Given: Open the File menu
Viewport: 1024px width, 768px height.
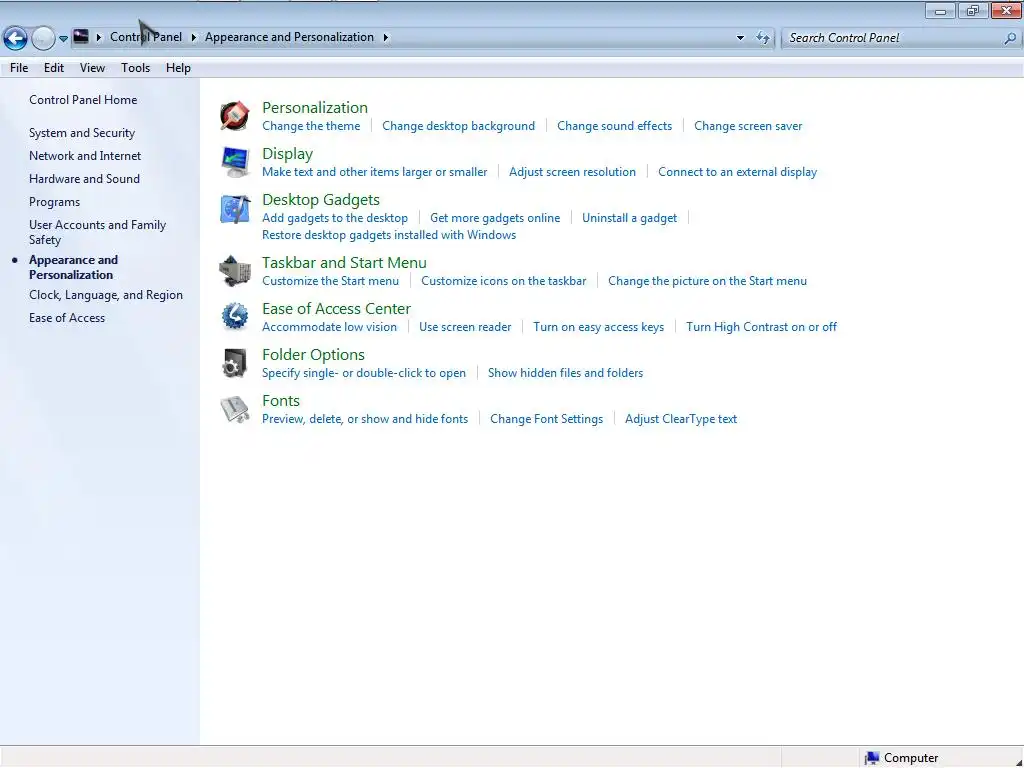Looking at the screenshot, I should point(19,68).
